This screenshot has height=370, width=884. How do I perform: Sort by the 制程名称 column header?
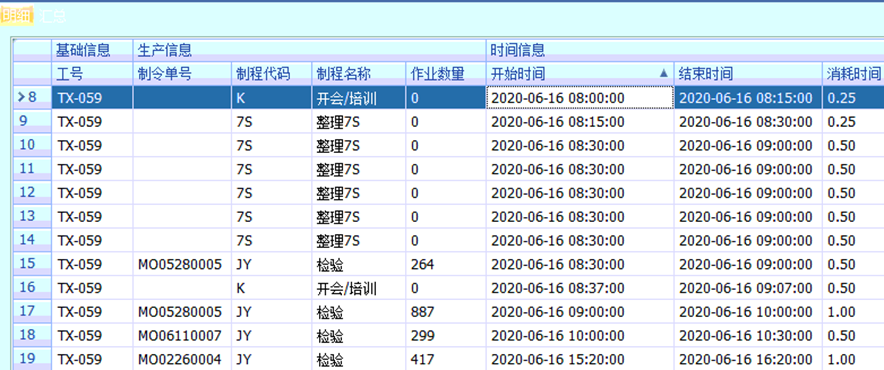pos(359,73)
